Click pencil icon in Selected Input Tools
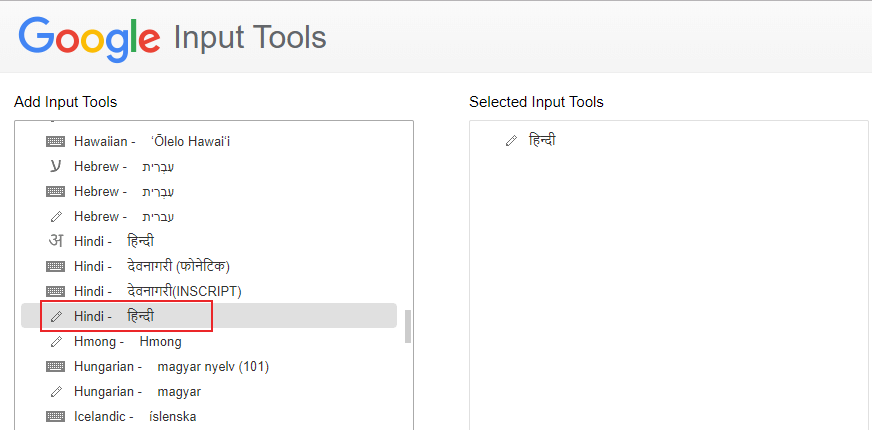The image size is (872, 430). (x=511, y=141)
